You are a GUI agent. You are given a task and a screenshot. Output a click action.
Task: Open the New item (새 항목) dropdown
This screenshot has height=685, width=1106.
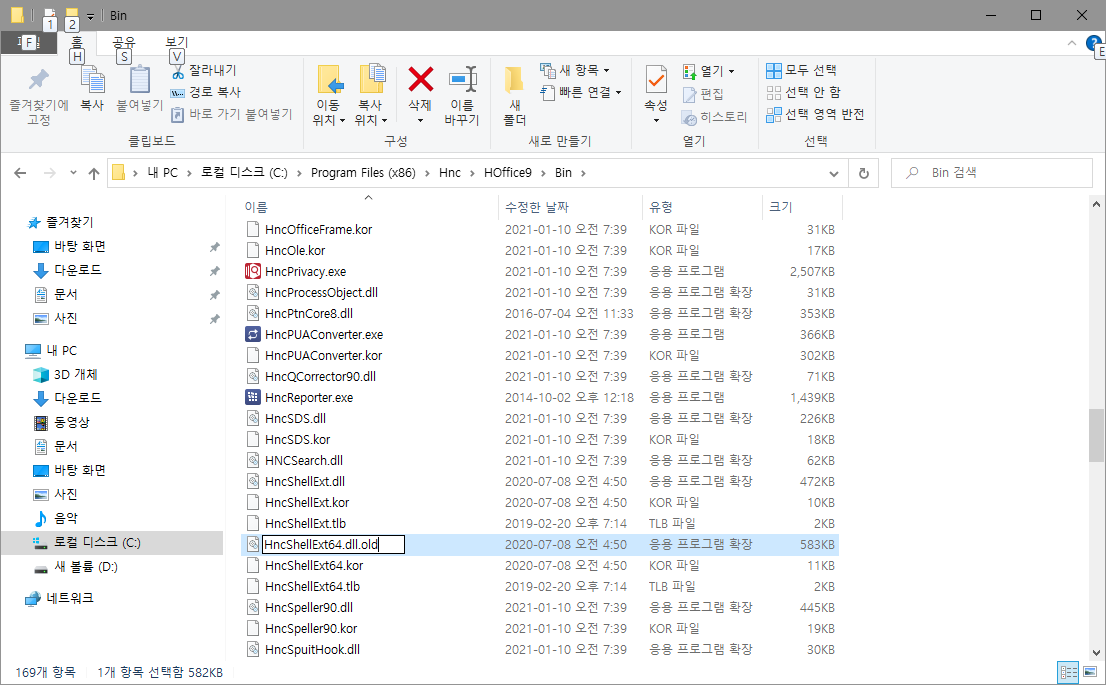tap(576, 71)
